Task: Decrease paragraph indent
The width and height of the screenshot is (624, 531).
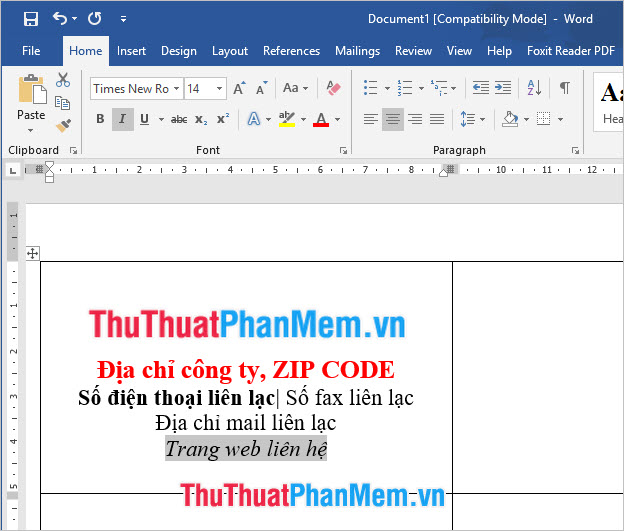Action: coord(481,88)
